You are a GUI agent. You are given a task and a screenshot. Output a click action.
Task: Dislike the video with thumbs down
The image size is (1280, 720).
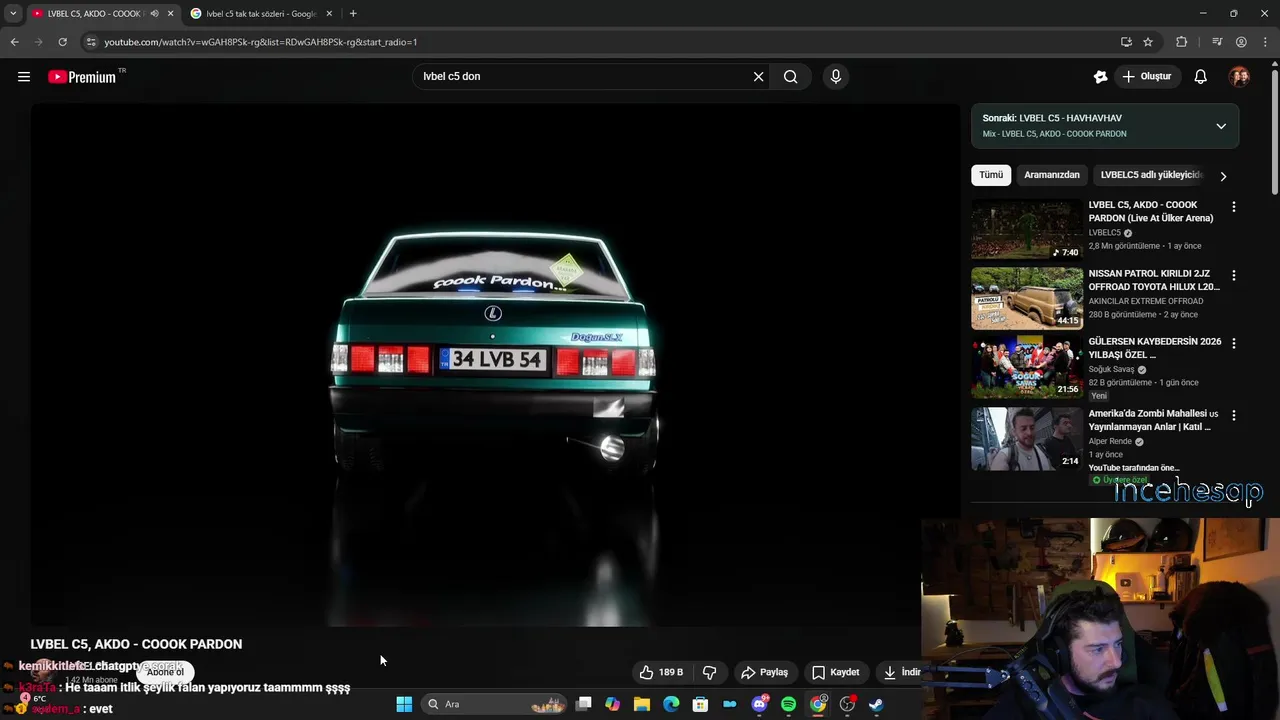(x=709, y=672)
